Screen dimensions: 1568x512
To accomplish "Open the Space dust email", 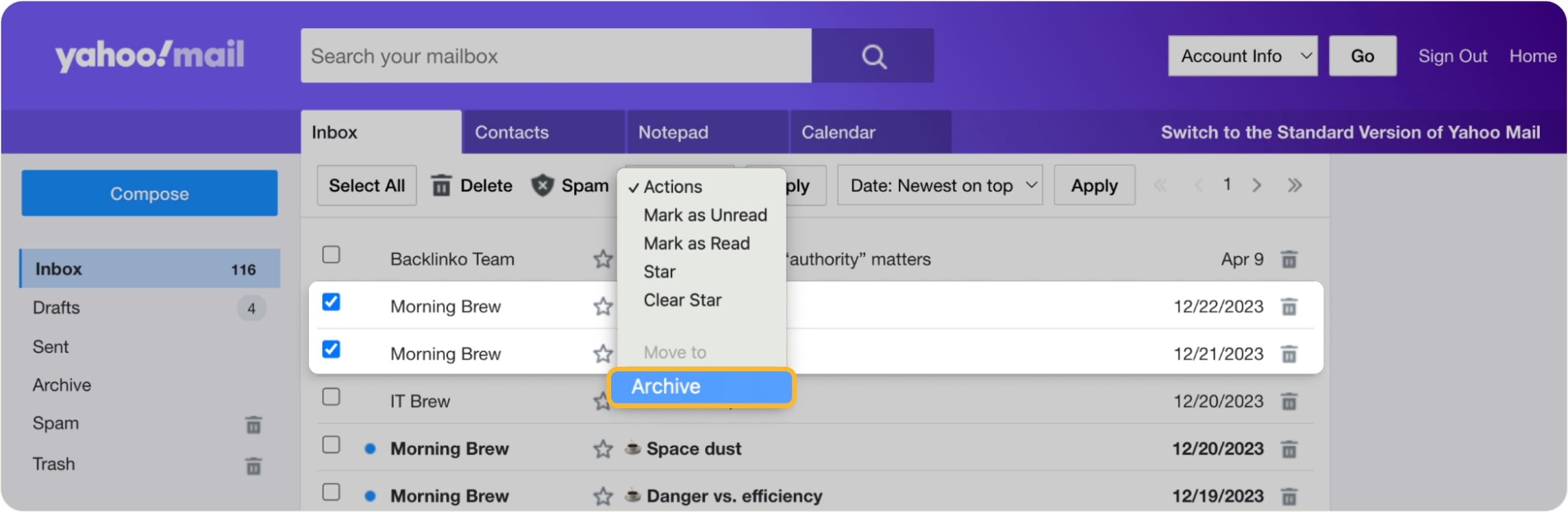I will [x=693, y=449].
